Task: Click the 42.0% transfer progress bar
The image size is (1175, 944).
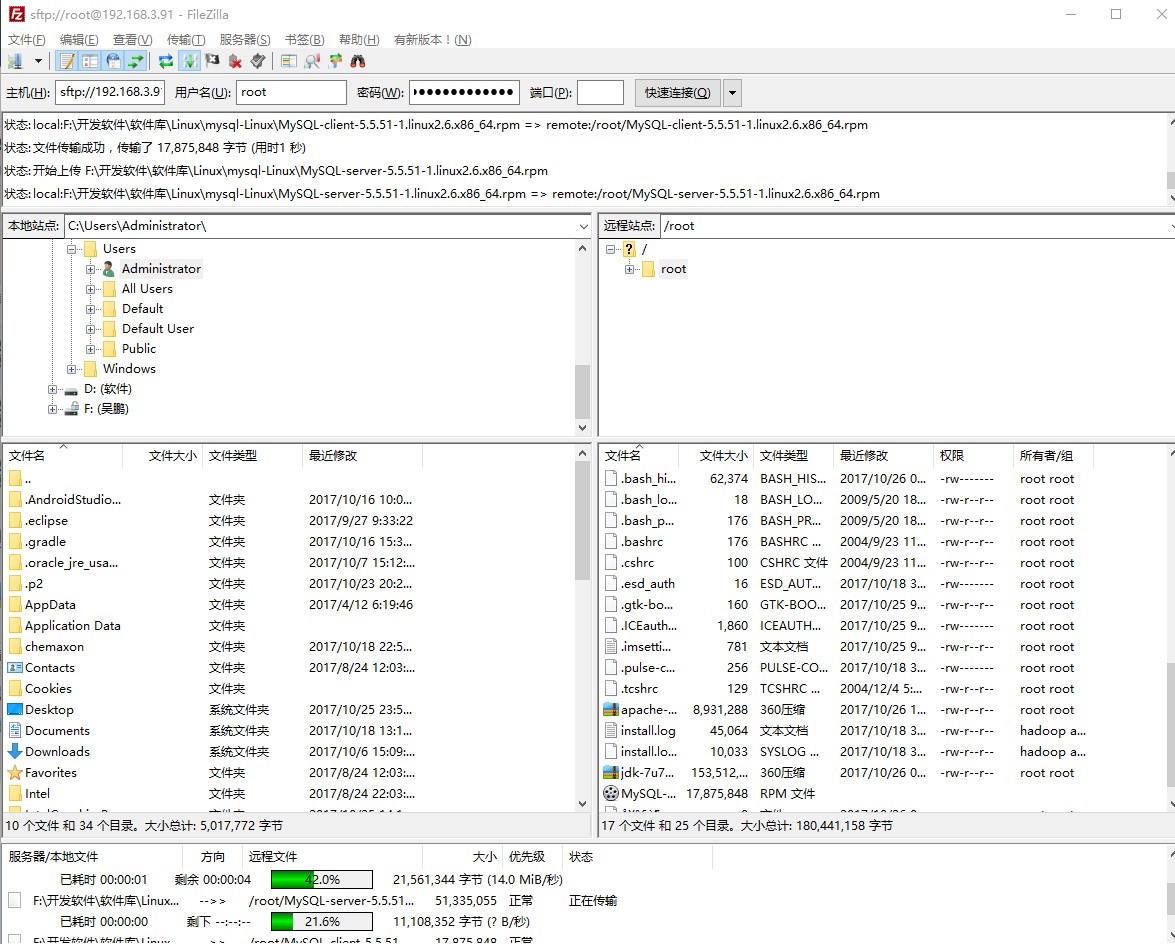Action: coord(321,880)
